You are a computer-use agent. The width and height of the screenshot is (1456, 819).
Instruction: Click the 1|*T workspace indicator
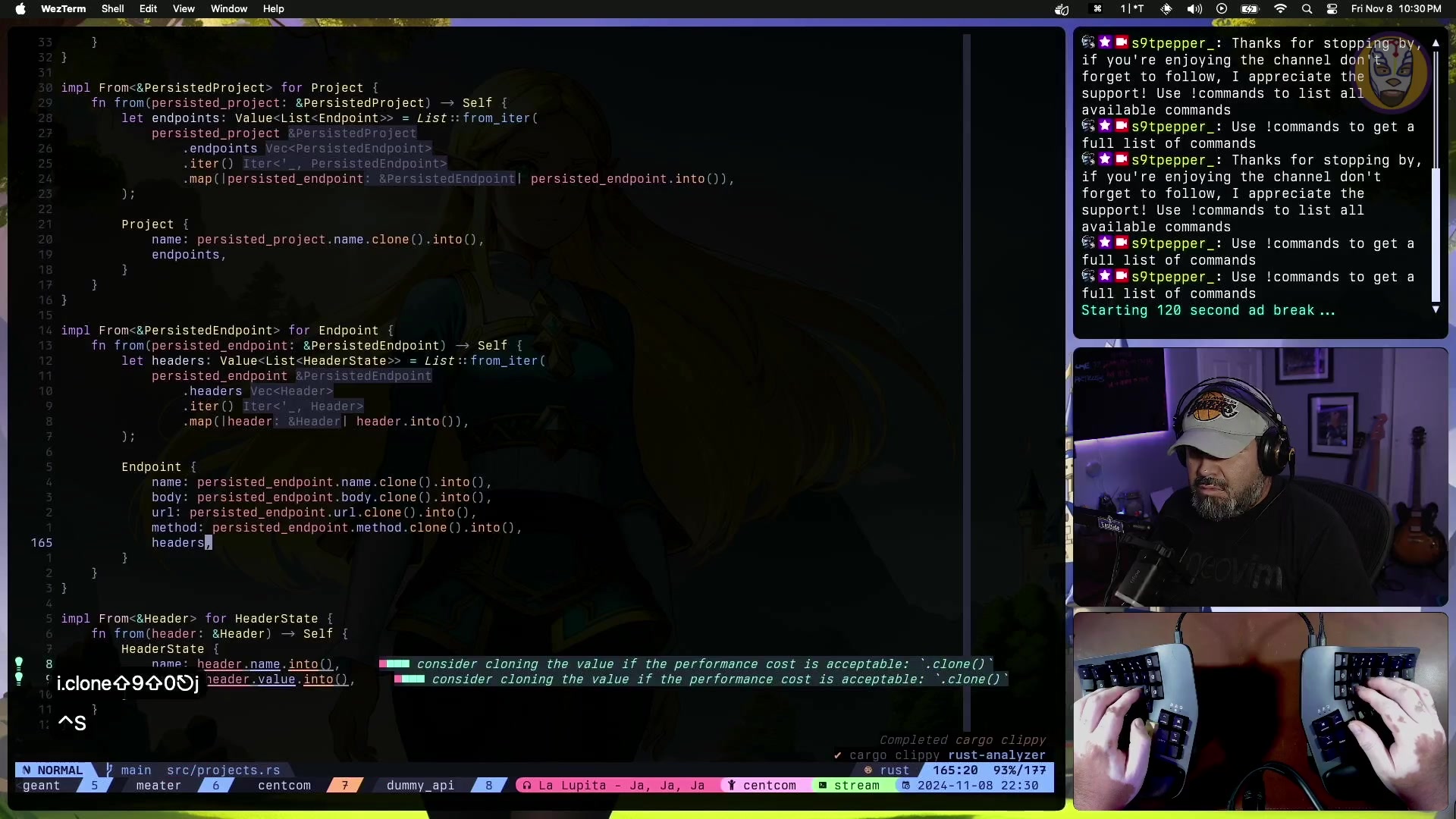click(x=1132, y=9)
